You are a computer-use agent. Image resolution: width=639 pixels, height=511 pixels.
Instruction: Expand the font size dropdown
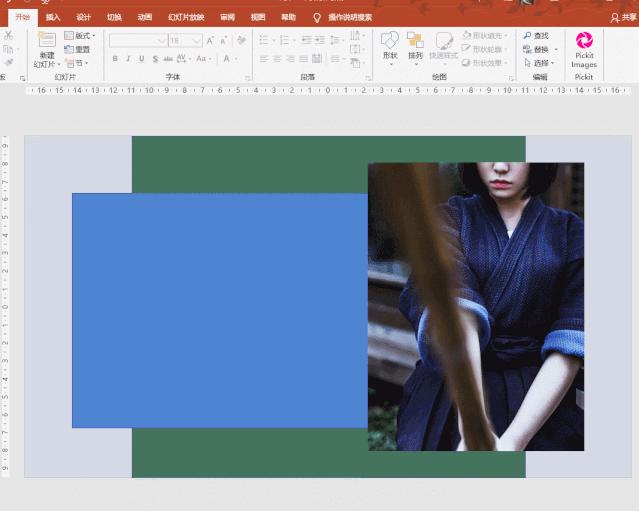click(196, 41)
